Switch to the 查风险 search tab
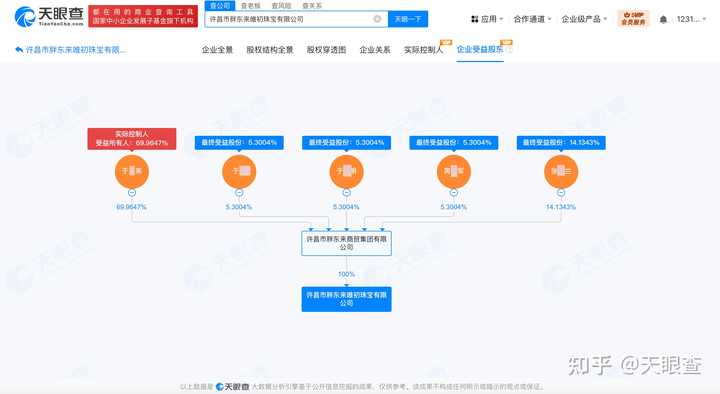The height and width of the screenshot is (394, 720). click(x=281, y=6)
